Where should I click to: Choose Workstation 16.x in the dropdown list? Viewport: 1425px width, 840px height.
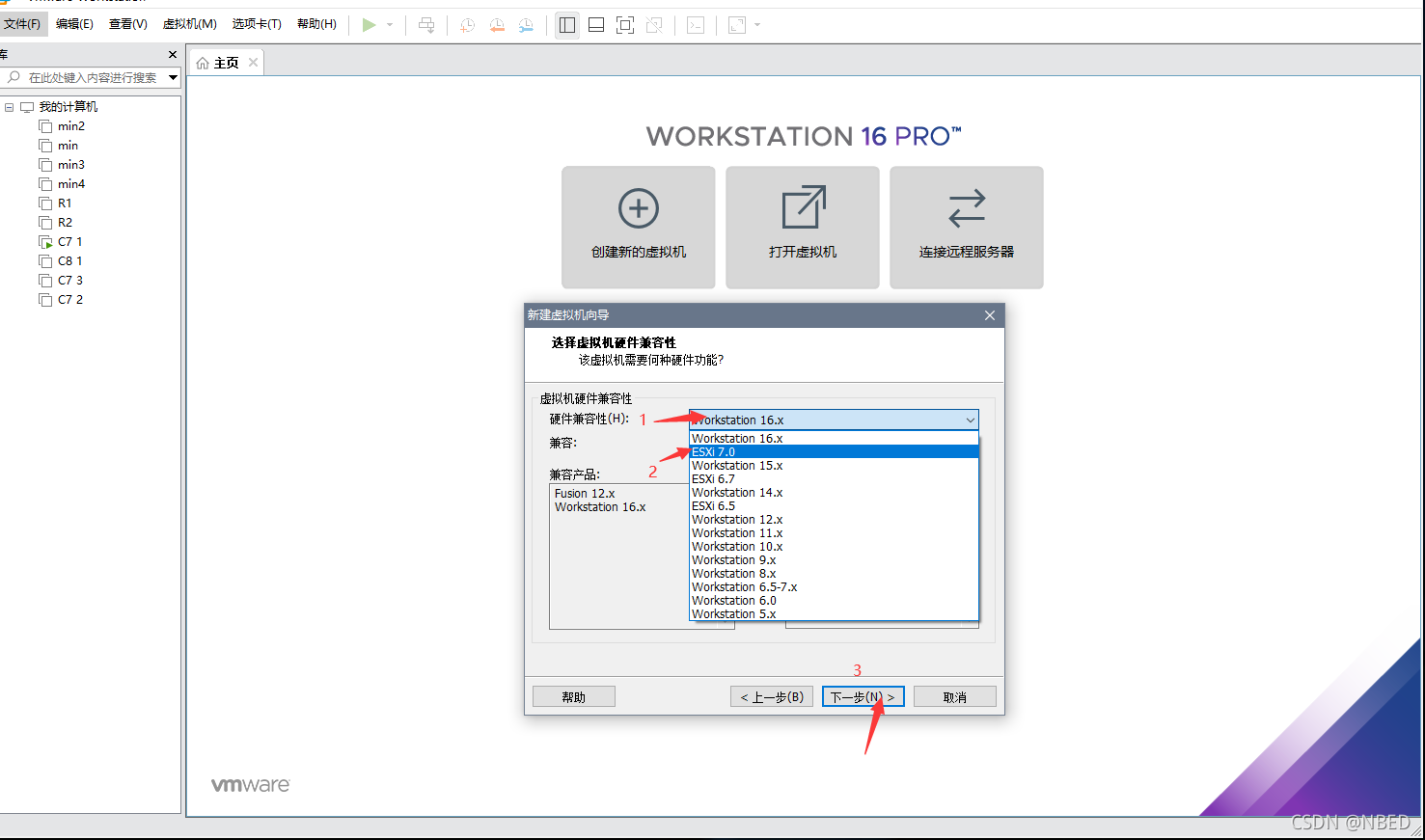click(834, 438)
